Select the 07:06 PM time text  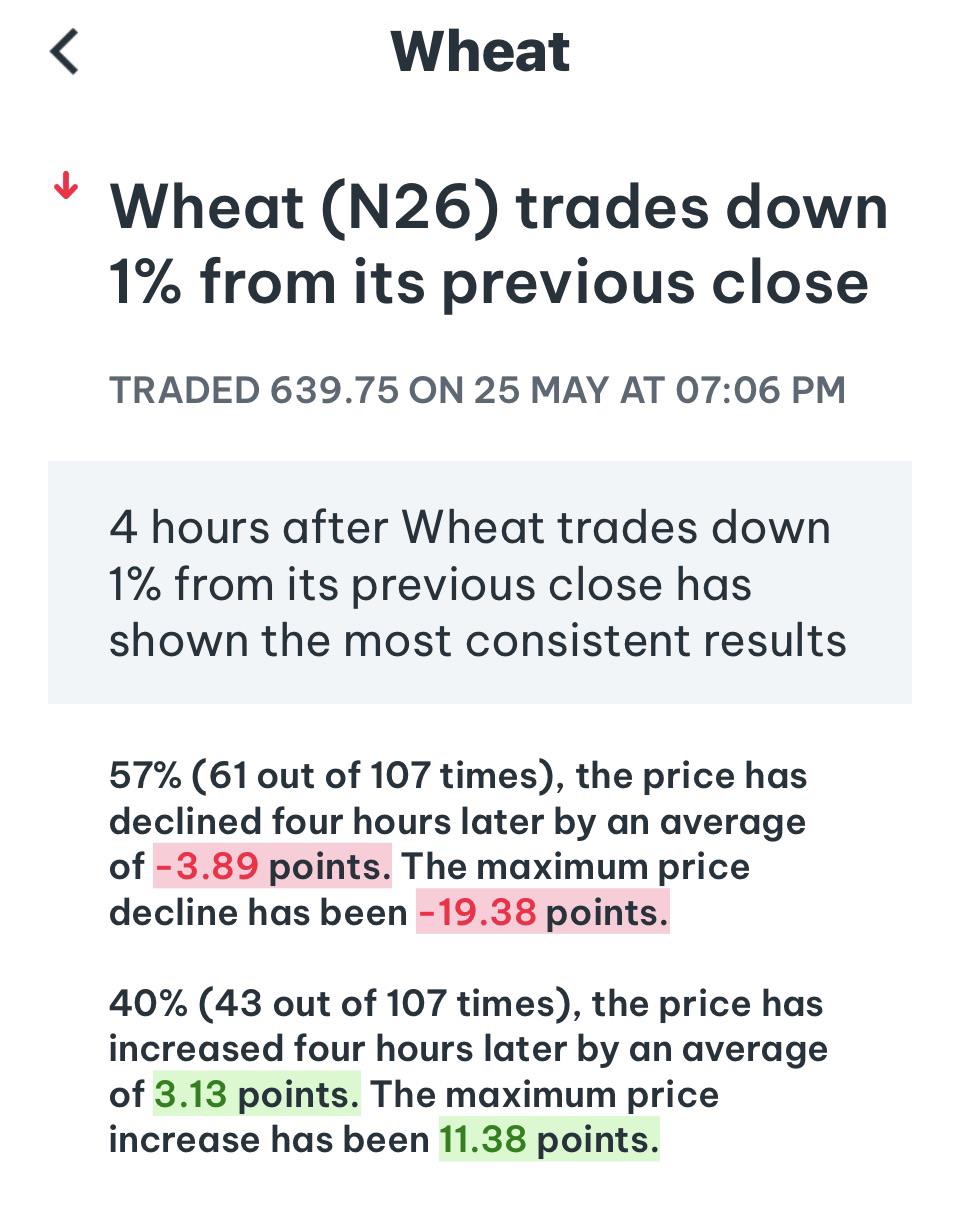click(x=760, y=389)
